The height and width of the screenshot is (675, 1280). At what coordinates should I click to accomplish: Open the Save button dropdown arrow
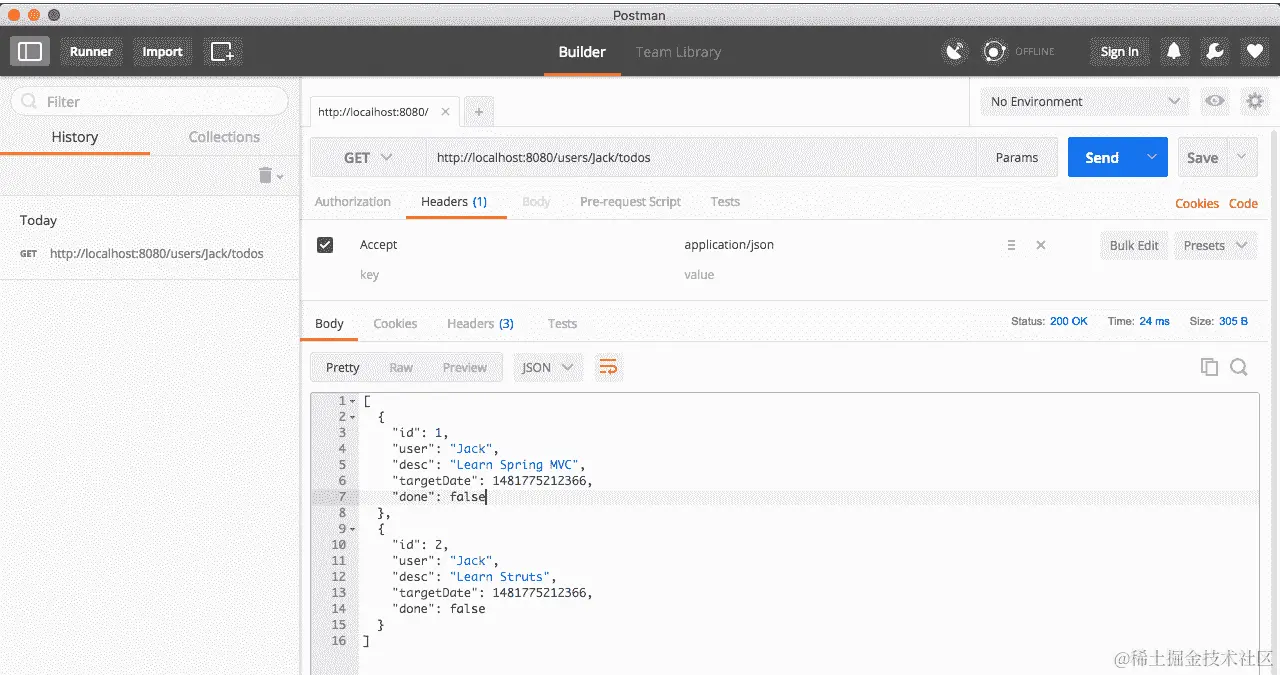(1242, 158)
